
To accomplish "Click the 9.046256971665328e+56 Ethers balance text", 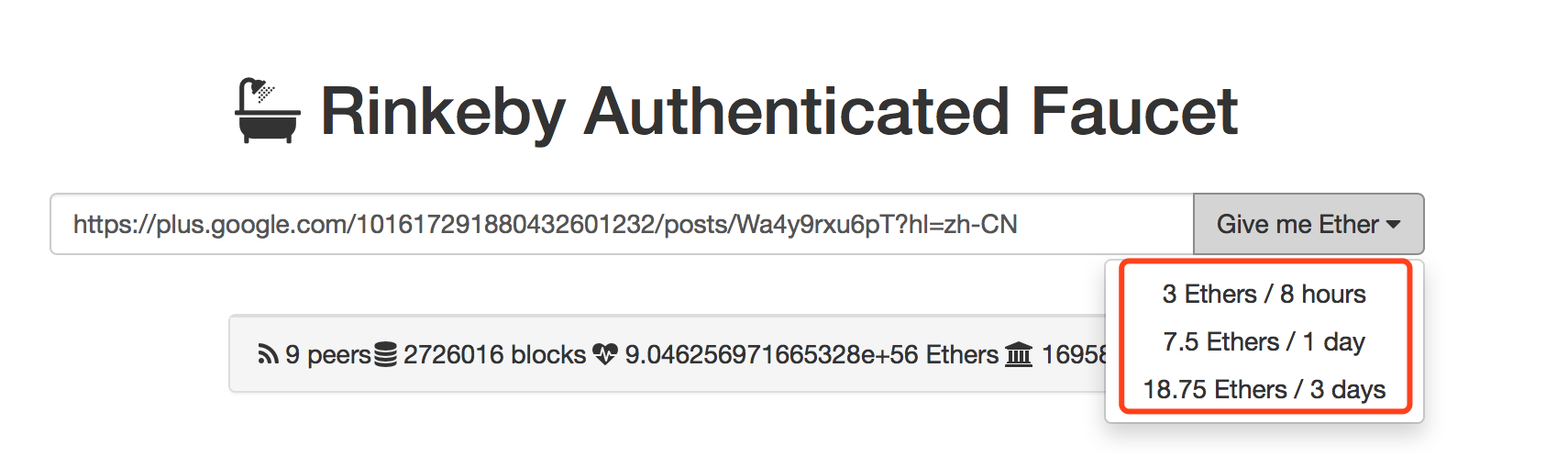I will (812, 354).
